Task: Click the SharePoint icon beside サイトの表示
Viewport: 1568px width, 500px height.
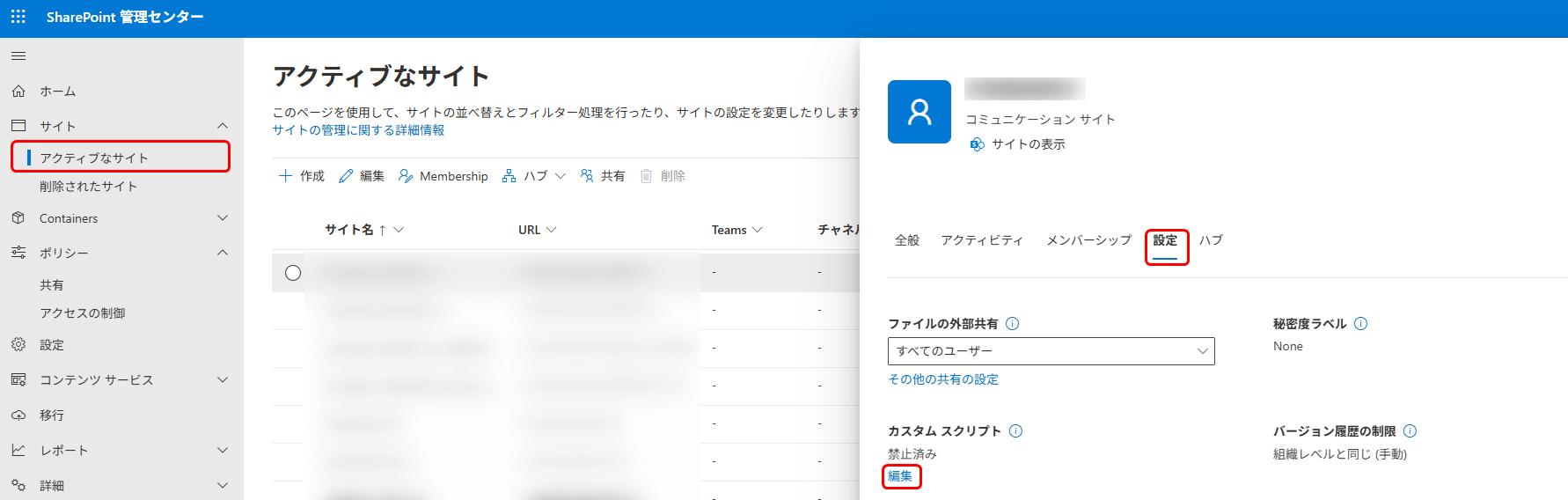Action: [x=978, y=144]
